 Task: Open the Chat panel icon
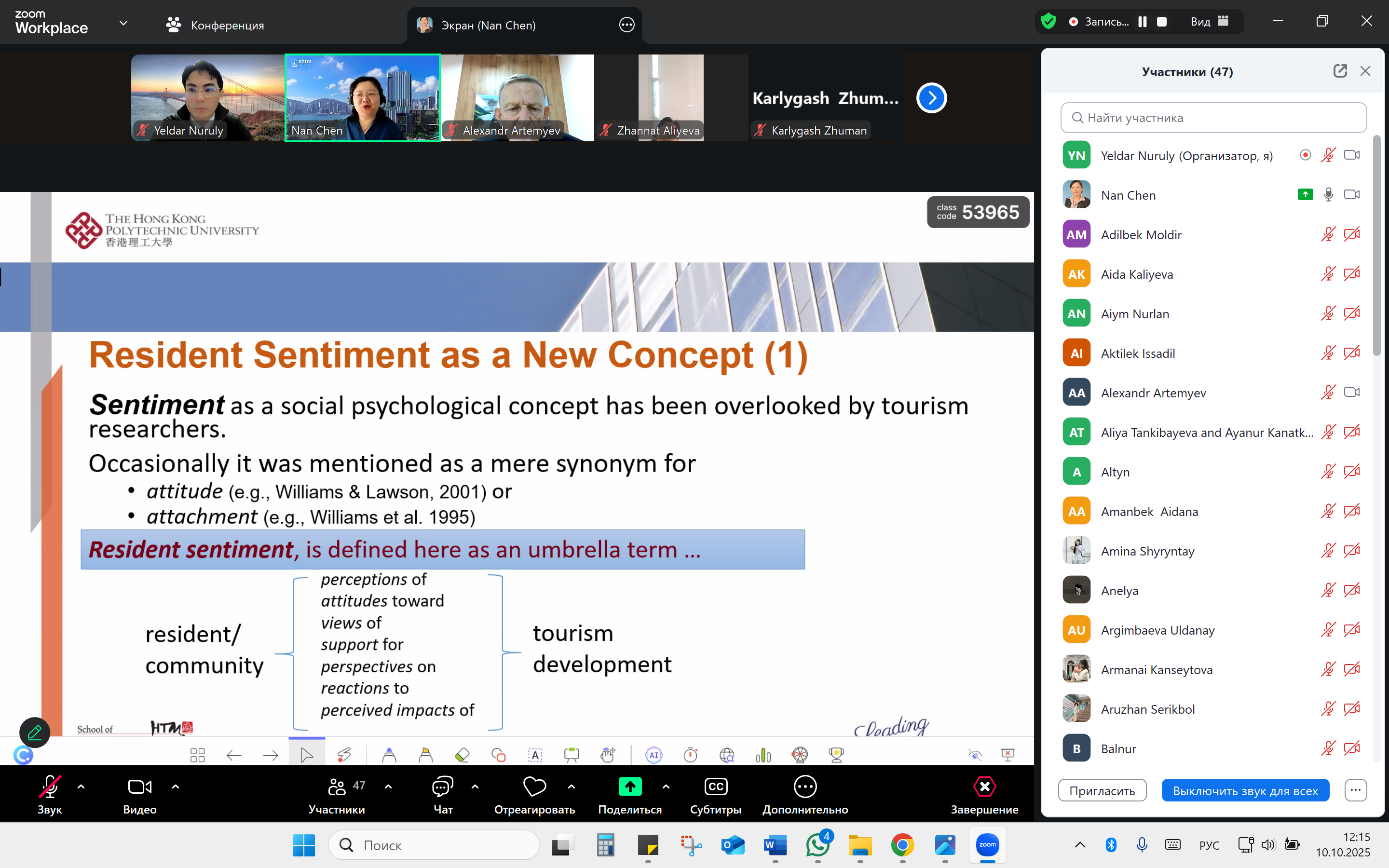click(442, 787)
